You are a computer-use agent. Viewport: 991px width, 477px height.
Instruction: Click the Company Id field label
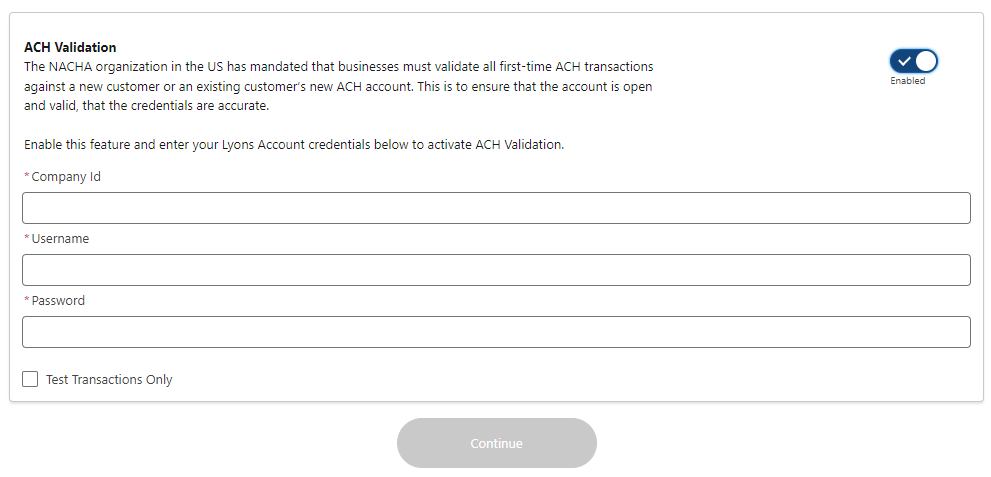pos(66,177)
